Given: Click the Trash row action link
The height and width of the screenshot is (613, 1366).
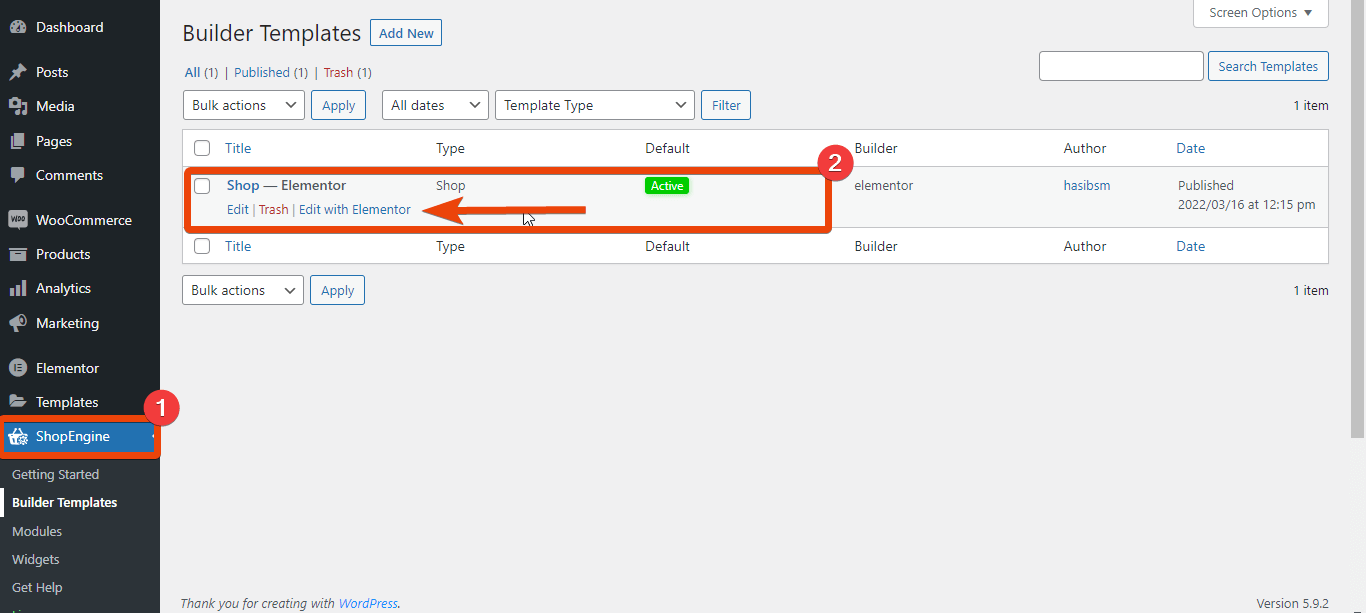Looking at the screenshot, I should (273, 209).
